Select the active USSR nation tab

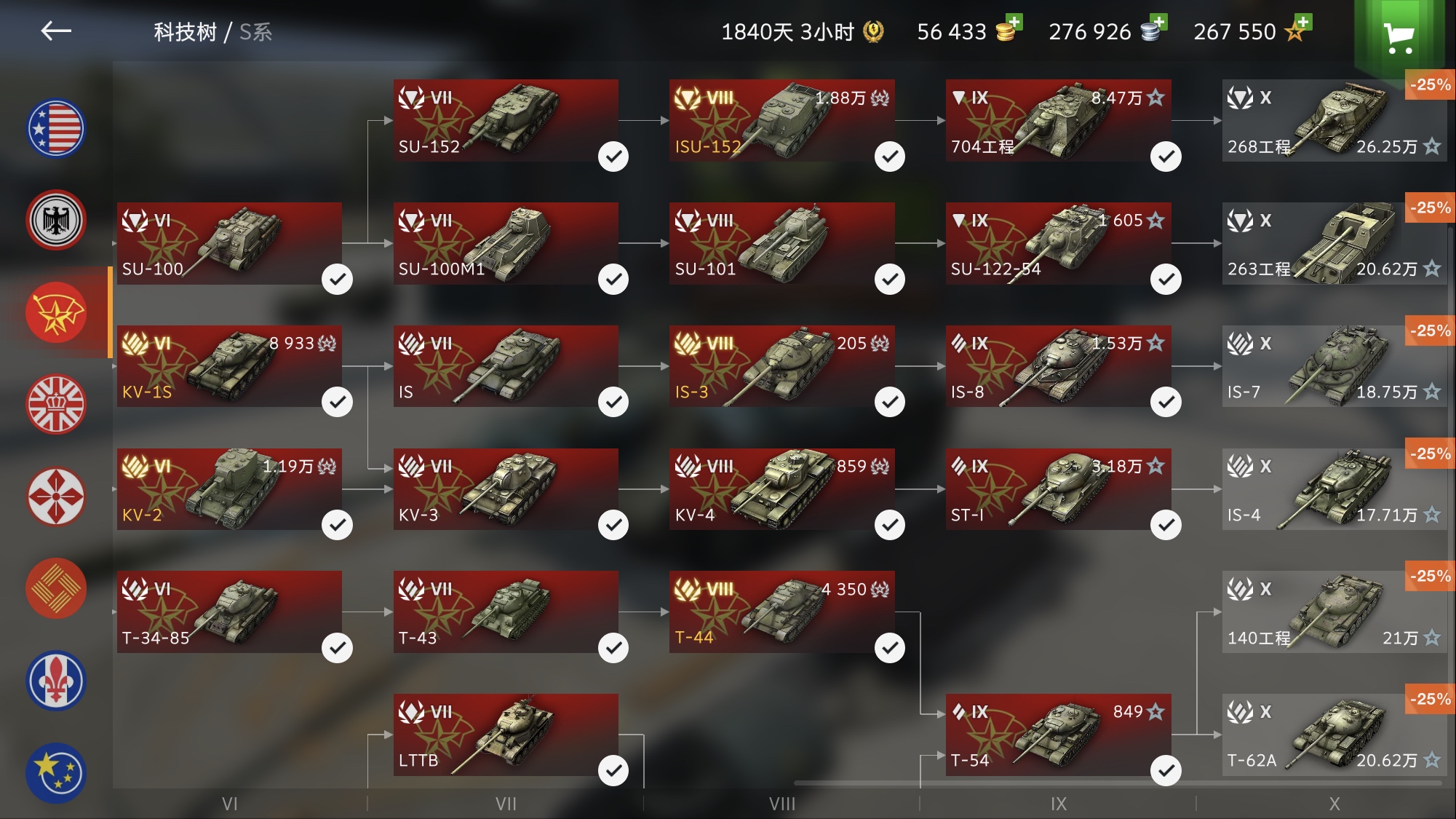(56, 312)
